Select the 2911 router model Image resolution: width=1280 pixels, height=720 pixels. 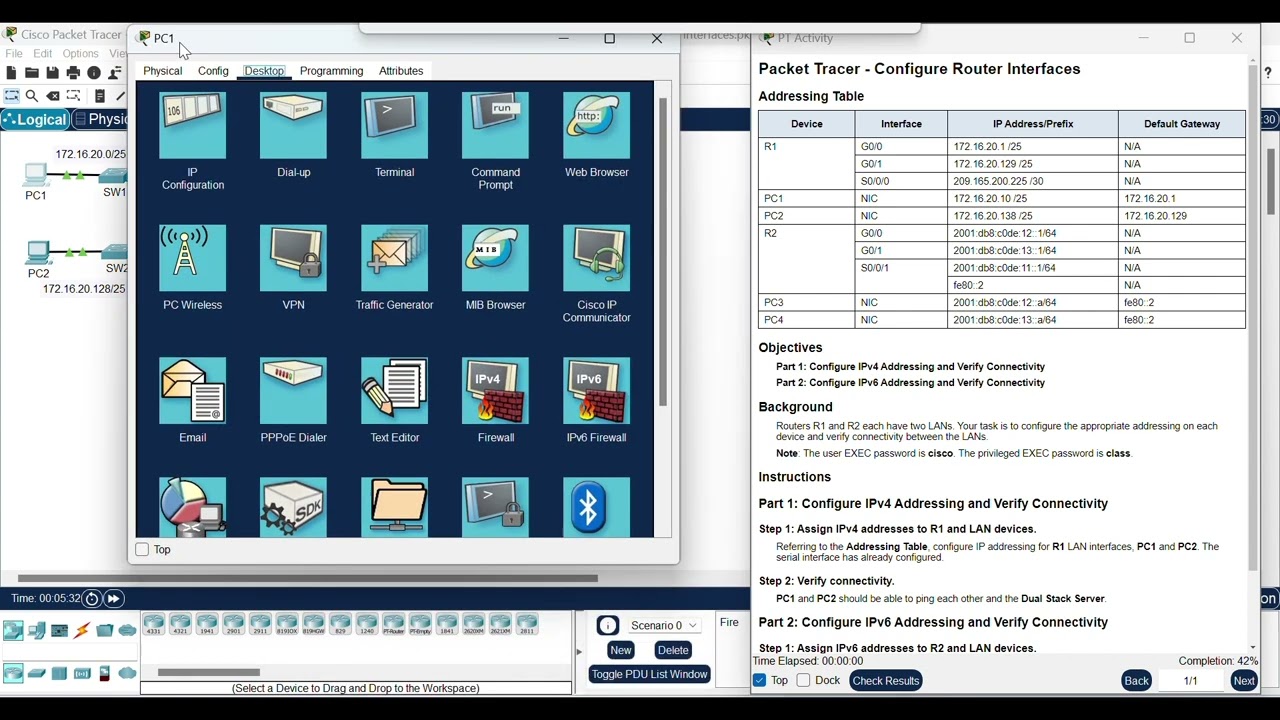pos(261,624)
